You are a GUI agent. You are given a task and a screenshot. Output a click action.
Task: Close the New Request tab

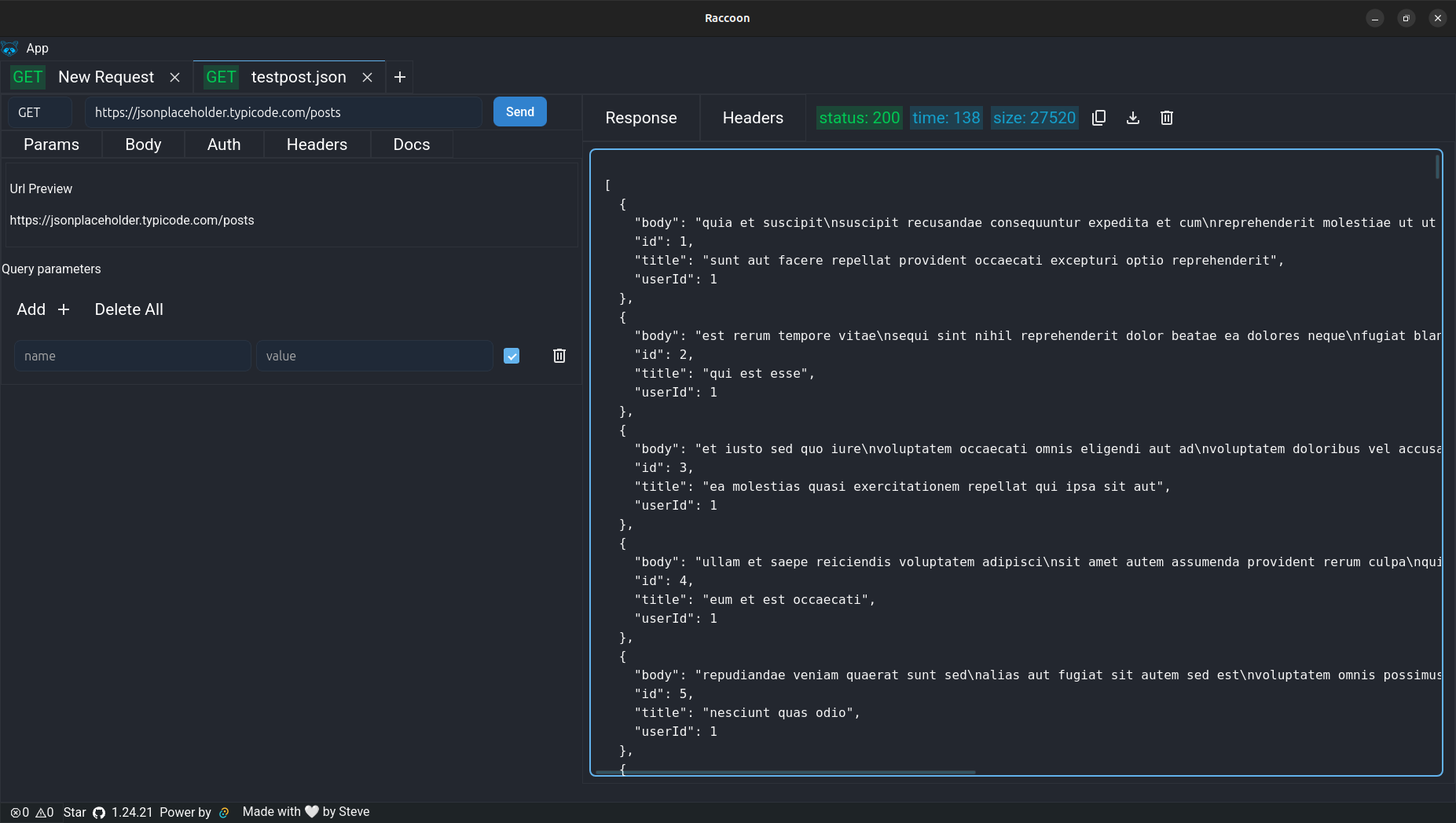pos(175,77)
